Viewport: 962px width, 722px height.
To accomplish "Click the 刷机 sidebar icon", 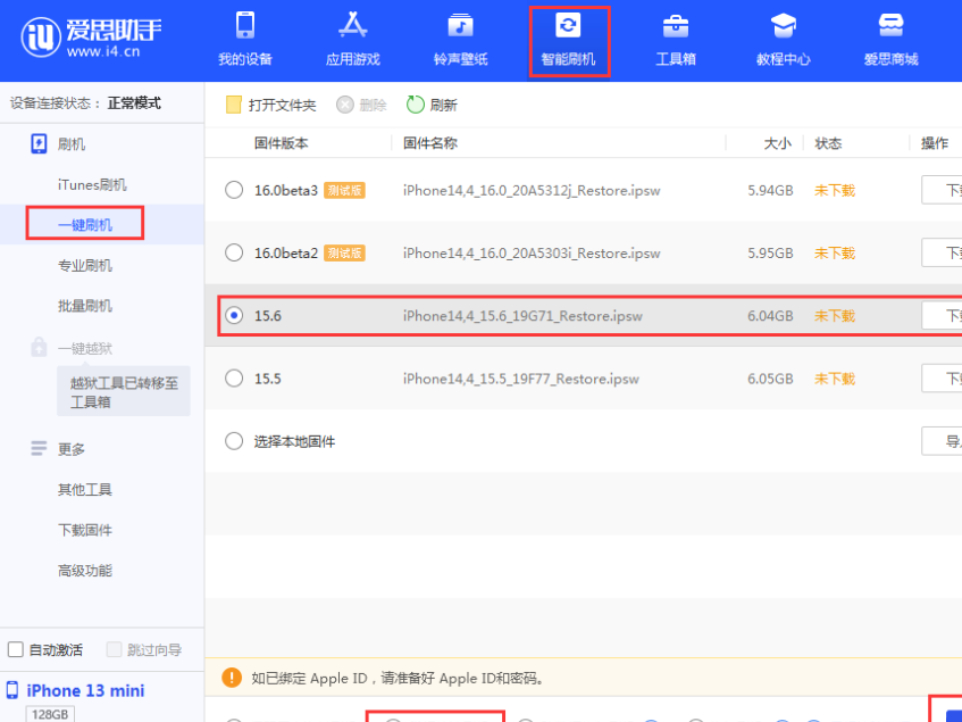I will (39, 144).
